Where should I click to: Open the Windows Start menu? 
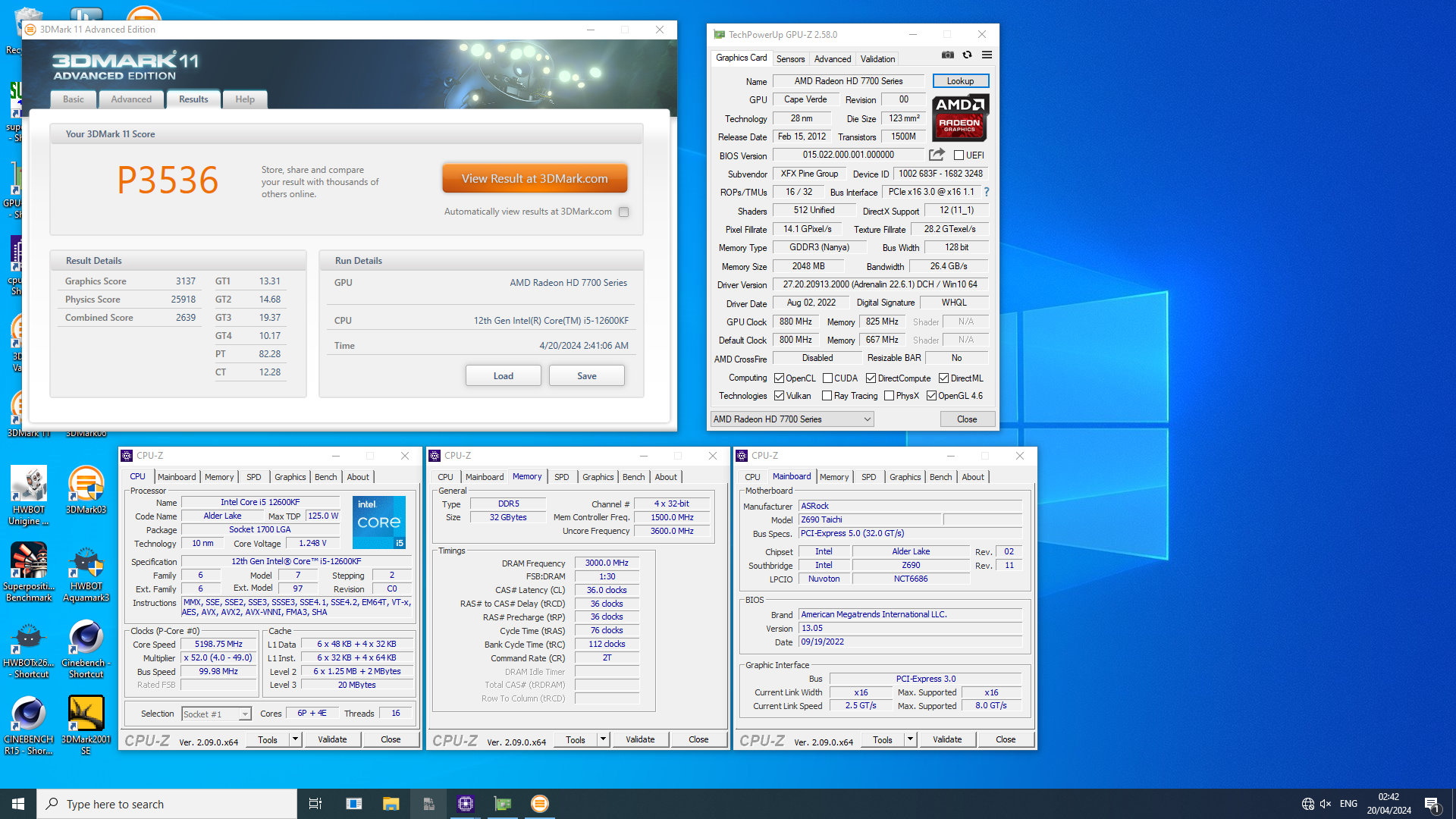tap(18, 804)
